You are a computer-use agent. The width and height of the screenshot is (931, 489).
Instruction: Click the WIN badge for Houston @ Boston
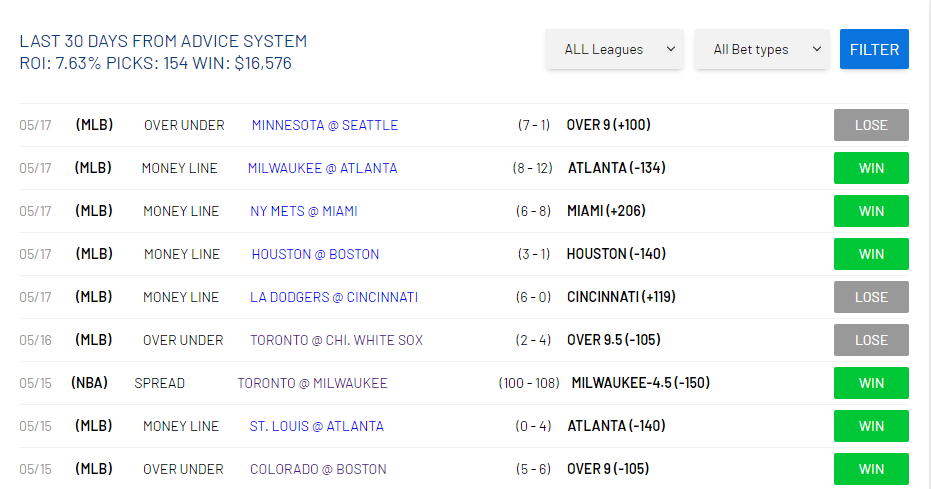click(871, 254)
